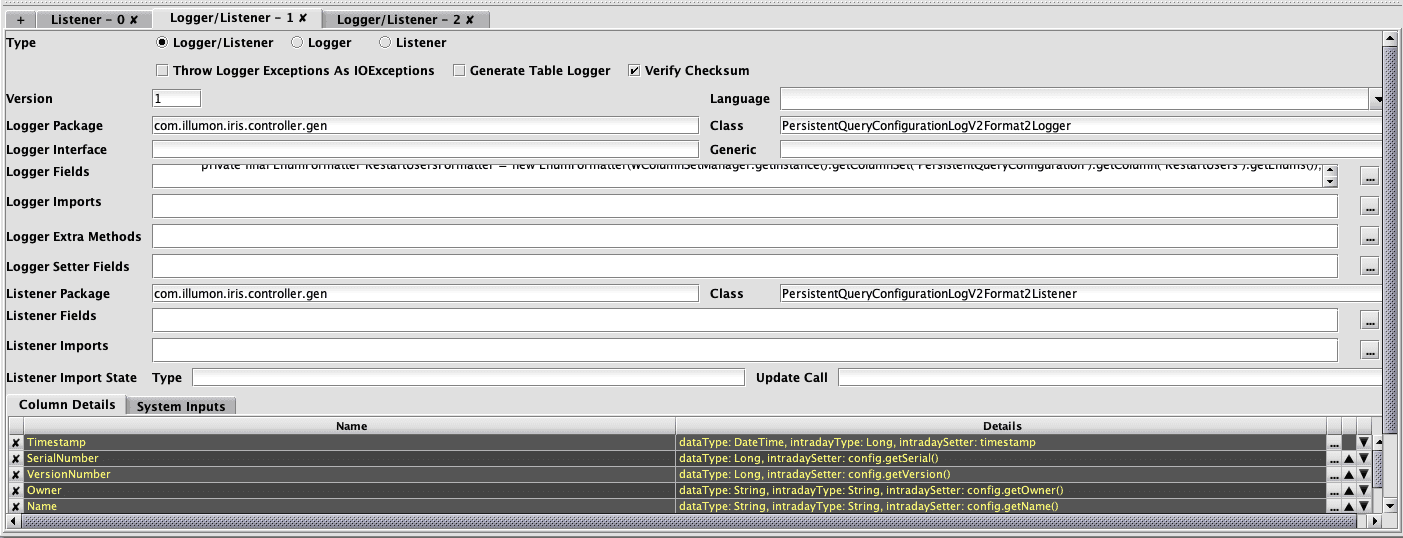
Task: Delete the Owner row using its X icon
Action: [x=15, y=491]
